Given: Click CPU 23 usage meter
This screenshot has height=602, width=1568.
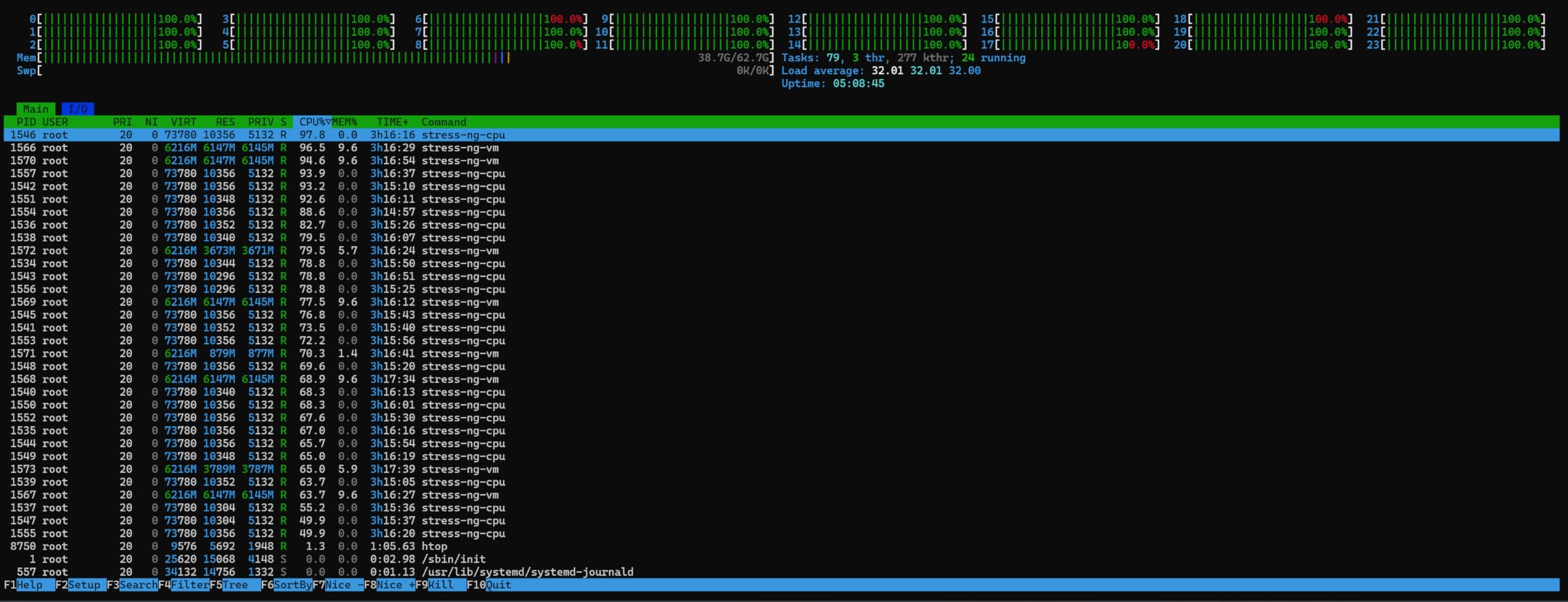Looking at the screenshot, I should click(x=1456, y=45).
